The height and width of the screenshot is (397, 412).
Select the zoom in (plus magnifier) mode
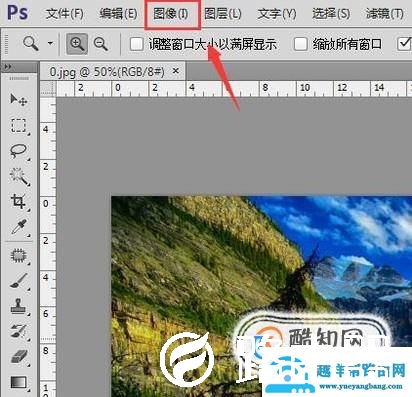(77, 44)
